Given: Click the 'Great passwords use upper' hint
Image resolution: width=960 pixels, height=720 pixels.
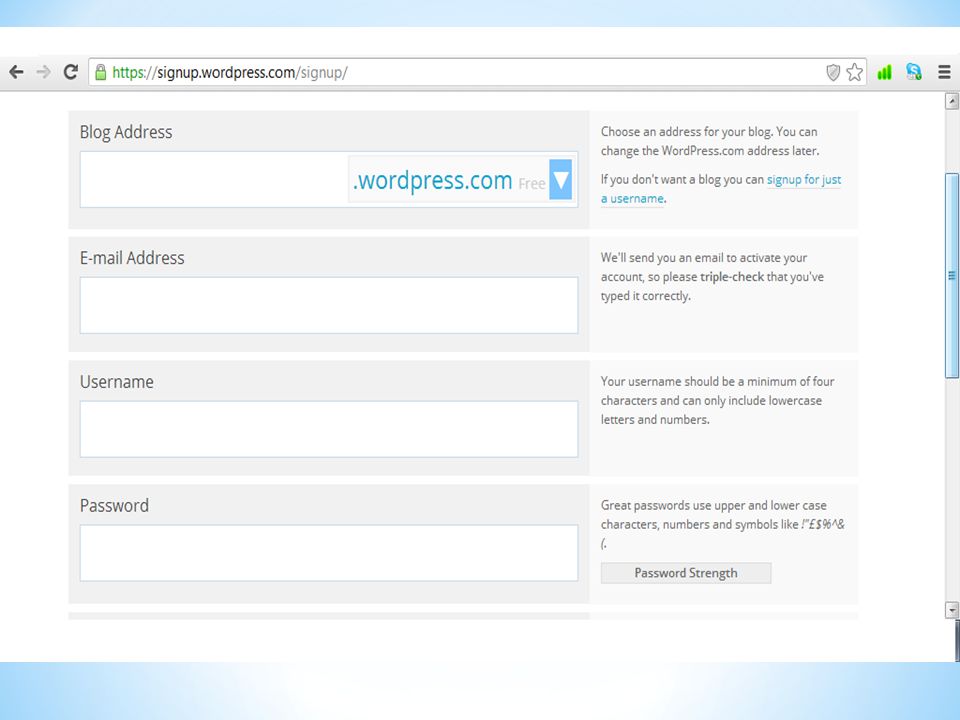Looking at the screenshot, I should 722,524.
